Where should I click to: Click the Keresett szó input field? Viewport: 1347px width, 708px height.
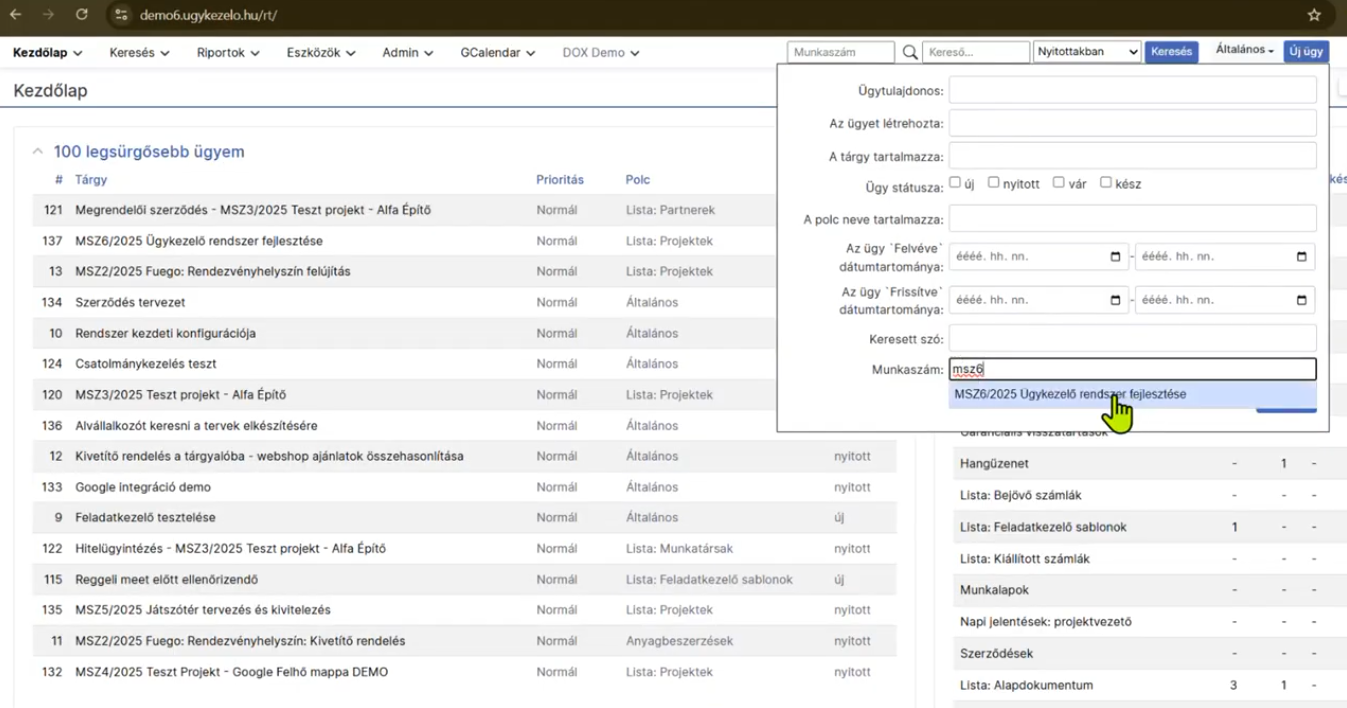click(x=1132, y=338)
